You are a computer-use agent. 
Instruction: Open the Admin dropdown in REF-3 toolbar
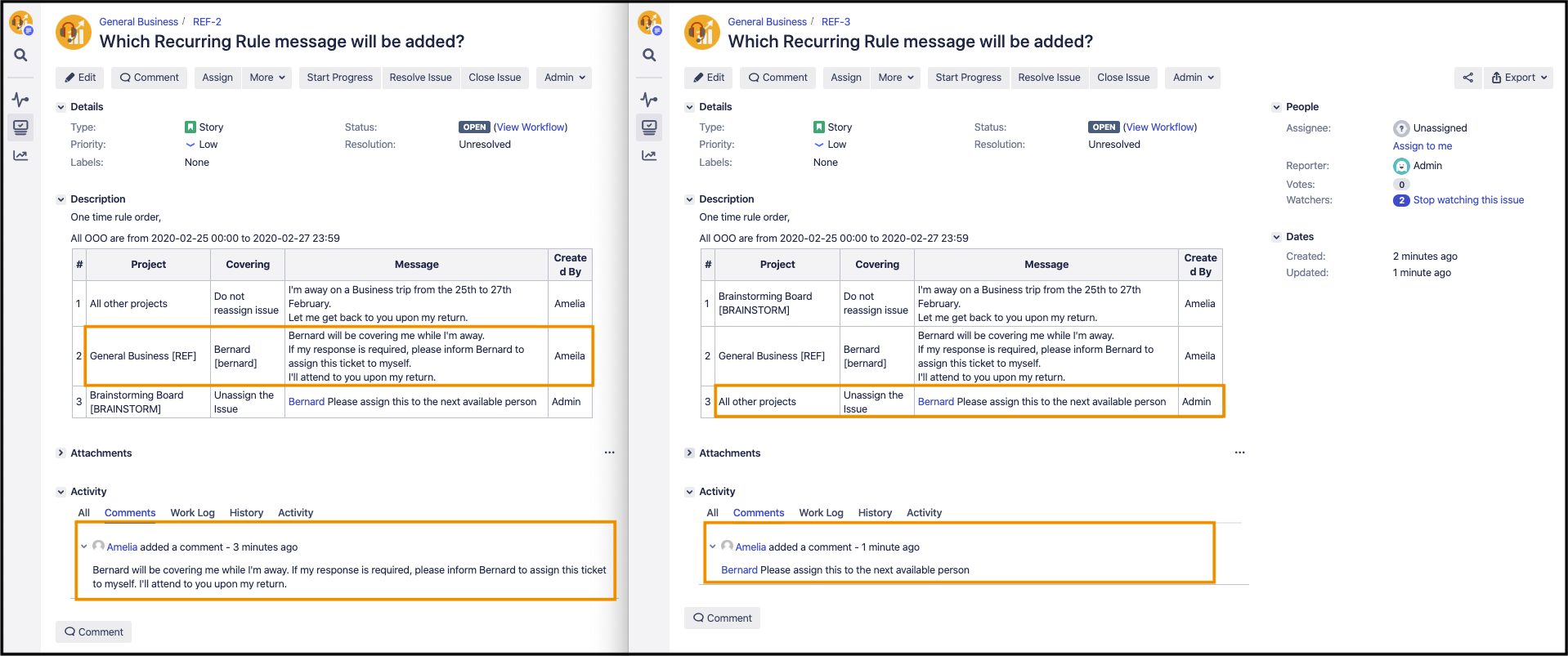pos(1192,78)
